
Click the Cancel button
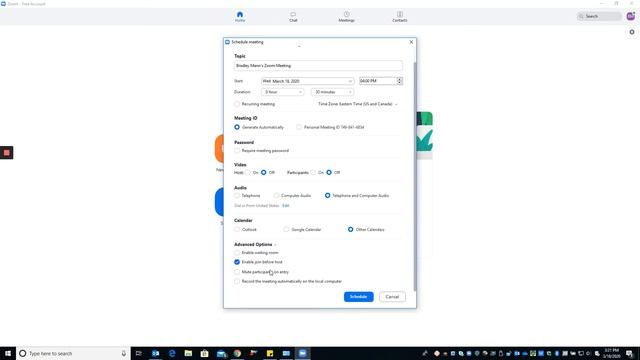392,297
